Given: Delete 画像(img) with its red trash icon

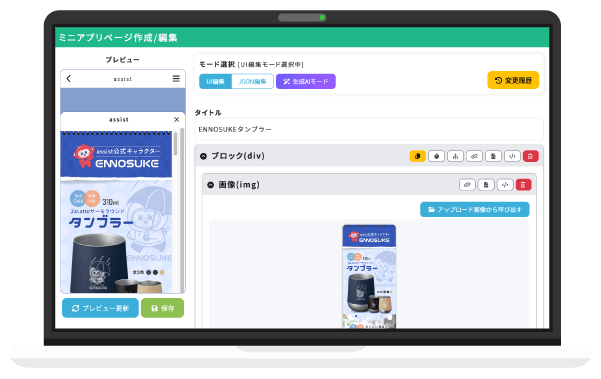Looking at the screenshot, I should coord(523,185).
